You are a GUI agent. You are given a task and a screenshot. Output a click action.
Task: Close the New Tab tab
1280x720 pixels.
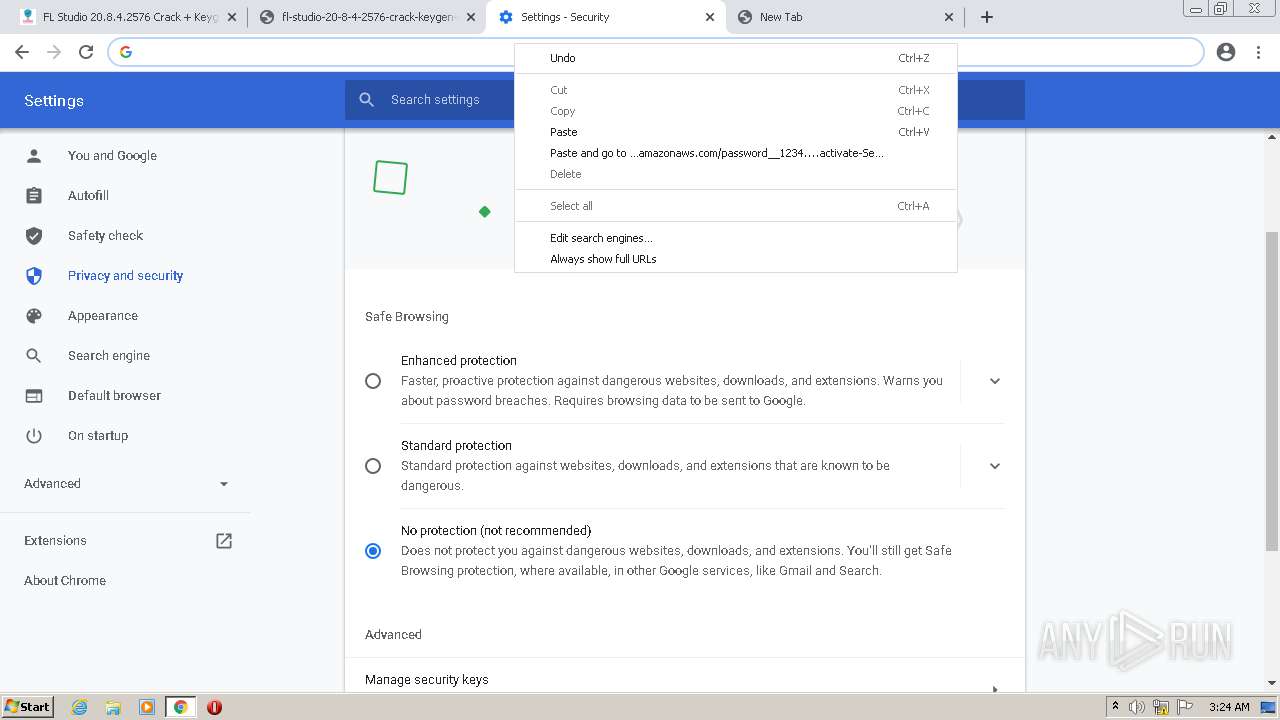click(950, 17)
